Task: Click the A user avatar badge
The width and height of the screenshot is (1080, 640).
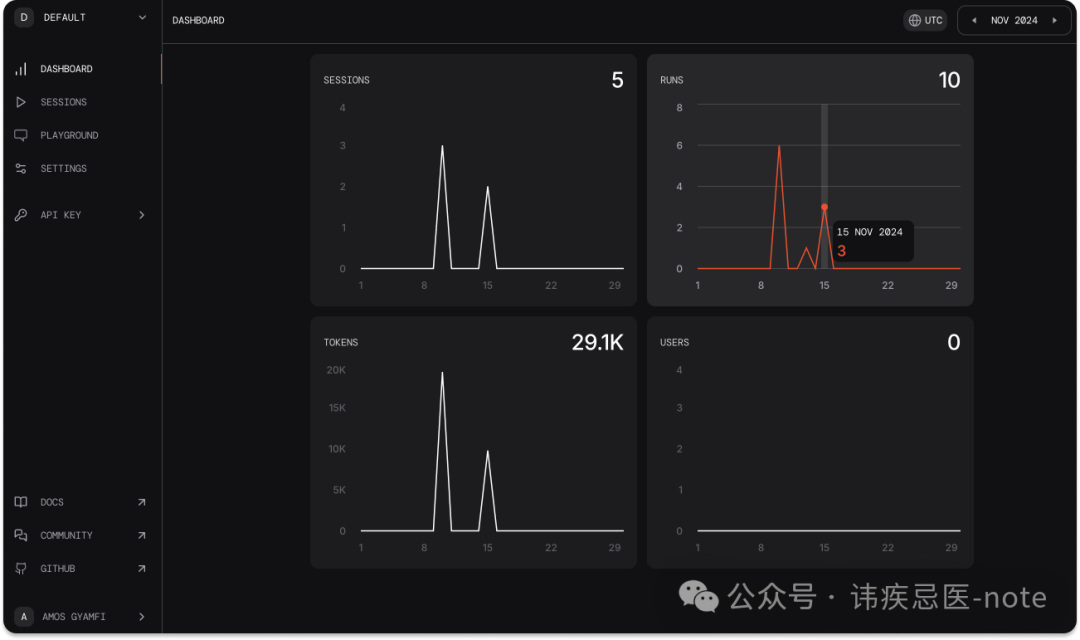Action: click(x=24, y=617)
